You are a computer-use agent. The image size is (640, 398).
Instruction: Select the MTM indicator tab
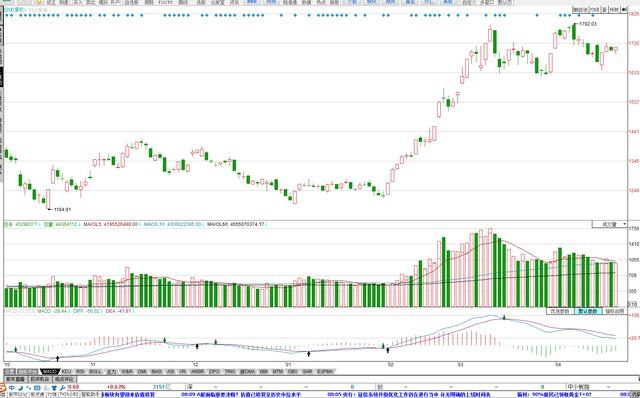pos(278,371)
